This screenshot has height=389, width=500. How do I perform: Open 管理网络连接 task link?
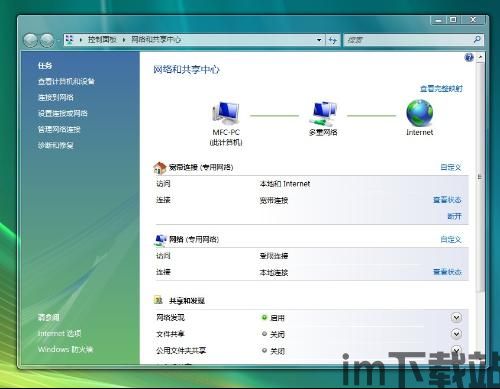coord(59,129)
